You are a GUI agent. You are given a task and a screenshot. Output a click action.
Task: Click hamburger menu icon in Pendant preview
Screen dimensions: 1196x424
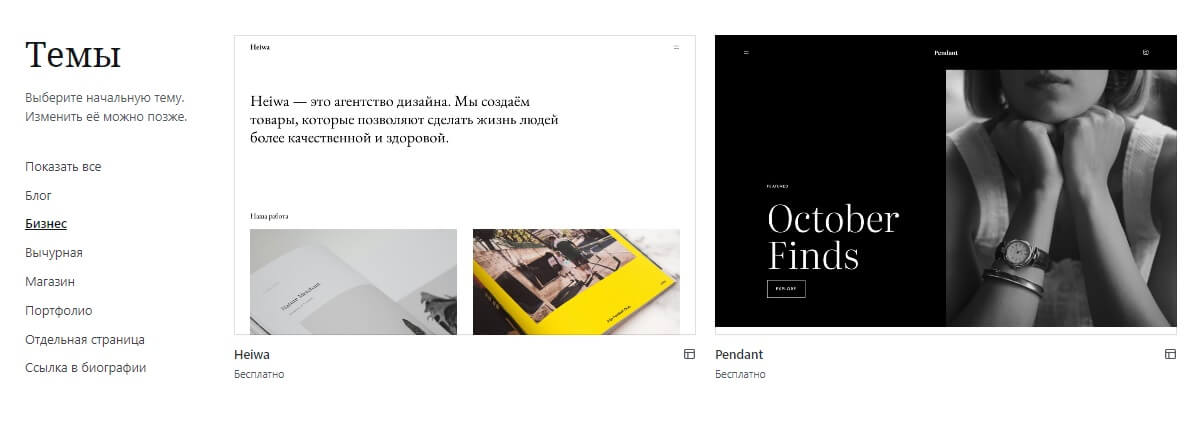746,53
